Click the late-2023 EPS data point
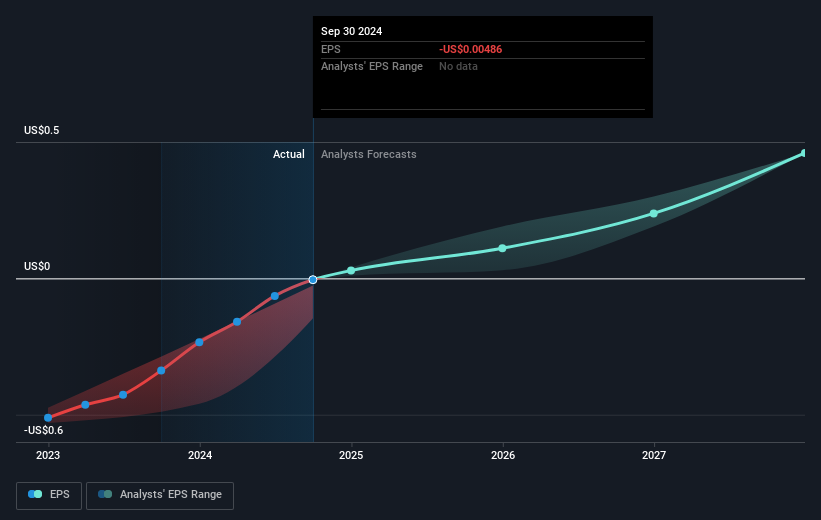Screen dimensions: 821x520 click(x=161, y=371)
